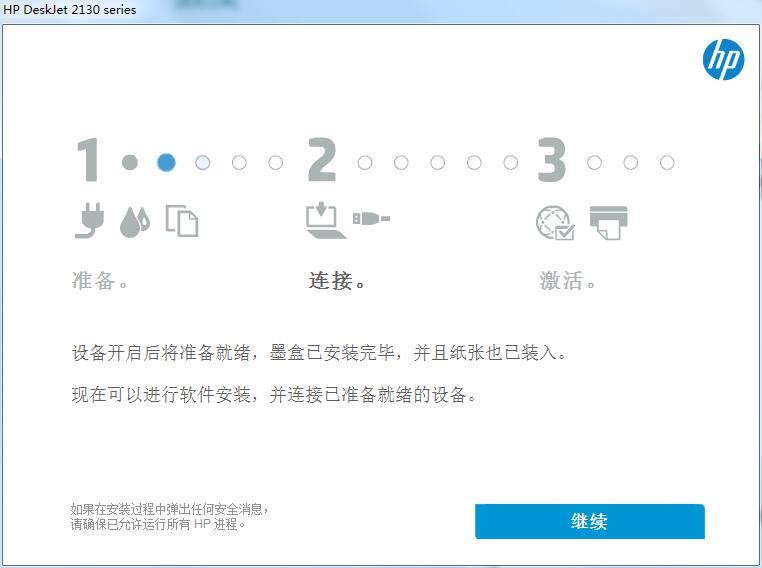Click the blue active progress dot

tap(166, 162)
